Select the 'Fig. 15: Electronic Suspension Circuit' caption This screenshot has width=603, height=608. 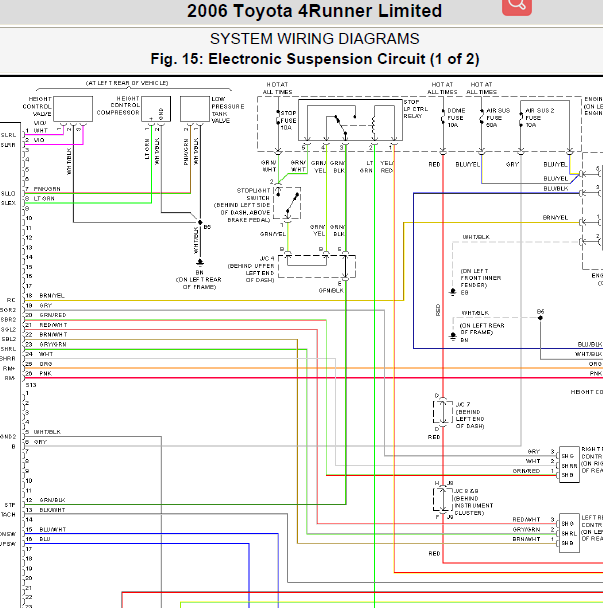click(x=314, y=59)
